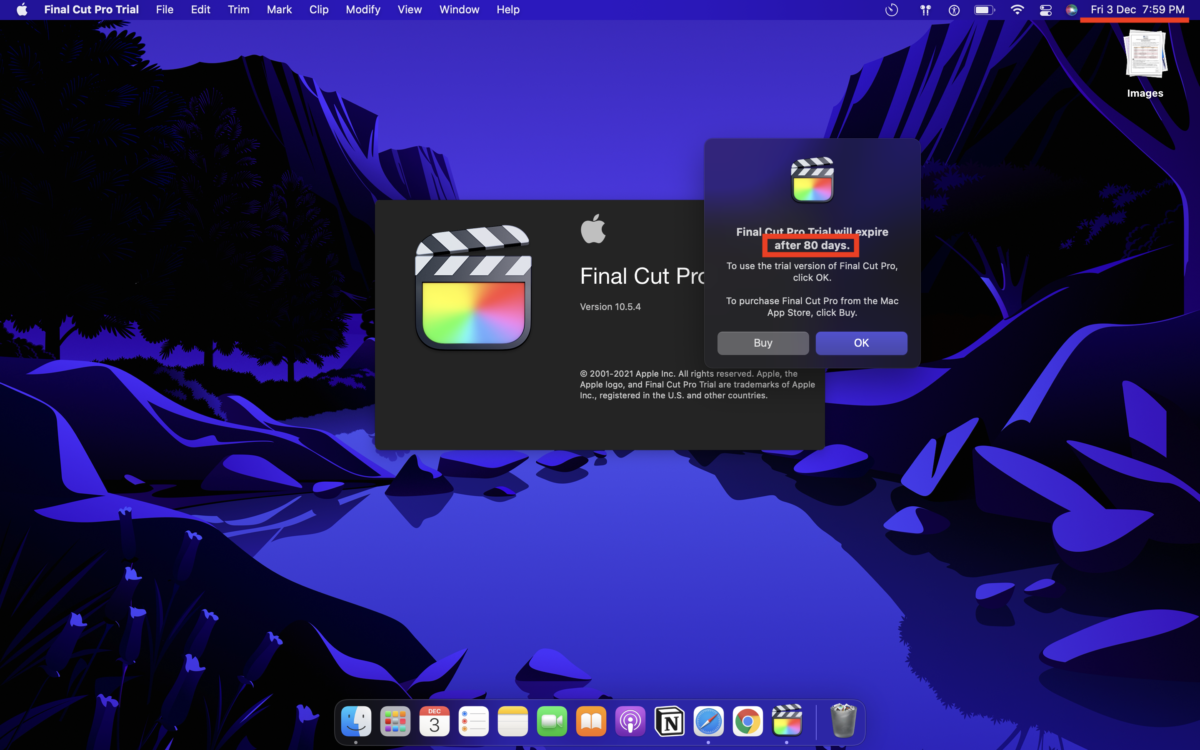
Task: Check the battery status in the menu bar
Action: (x=982, y=10)
